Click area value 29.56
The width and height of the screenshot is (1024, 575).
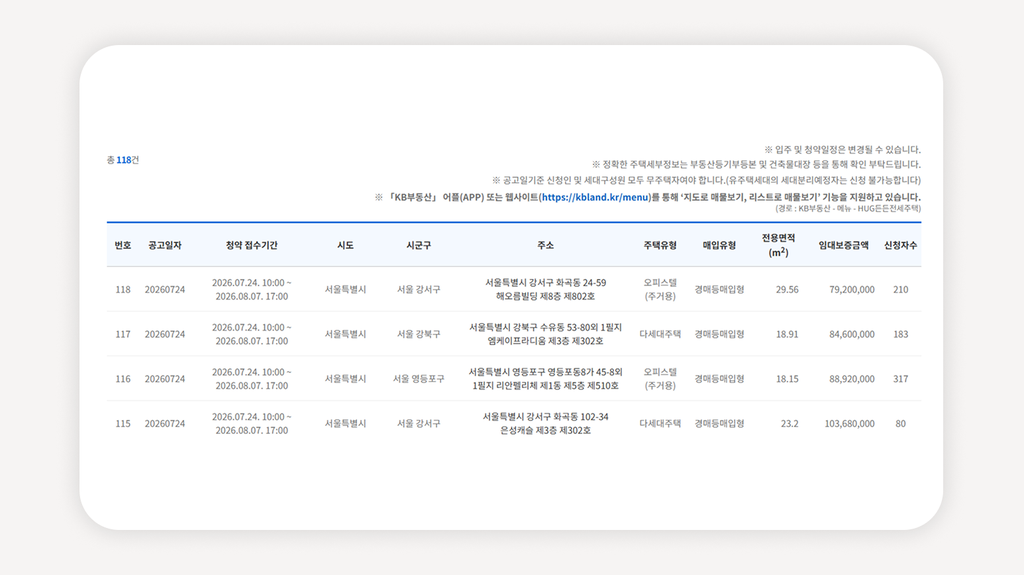pyautogui.click(x=787, y=289)
